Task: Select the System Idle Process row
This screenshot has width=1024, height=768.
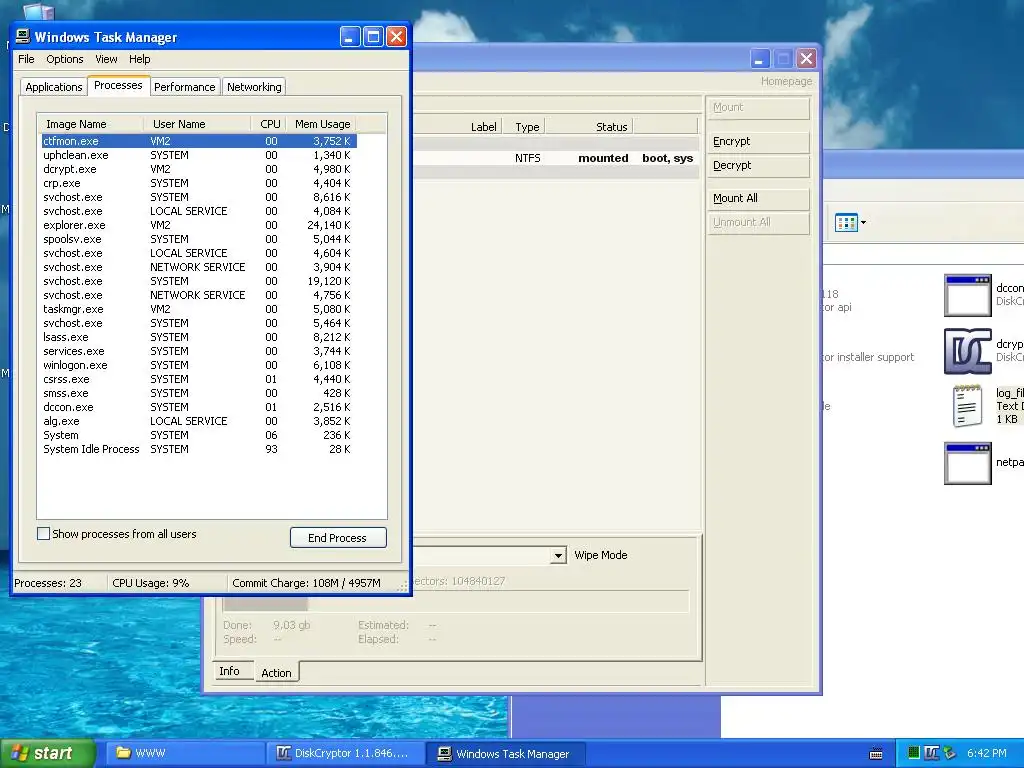Action: [199, 449]
